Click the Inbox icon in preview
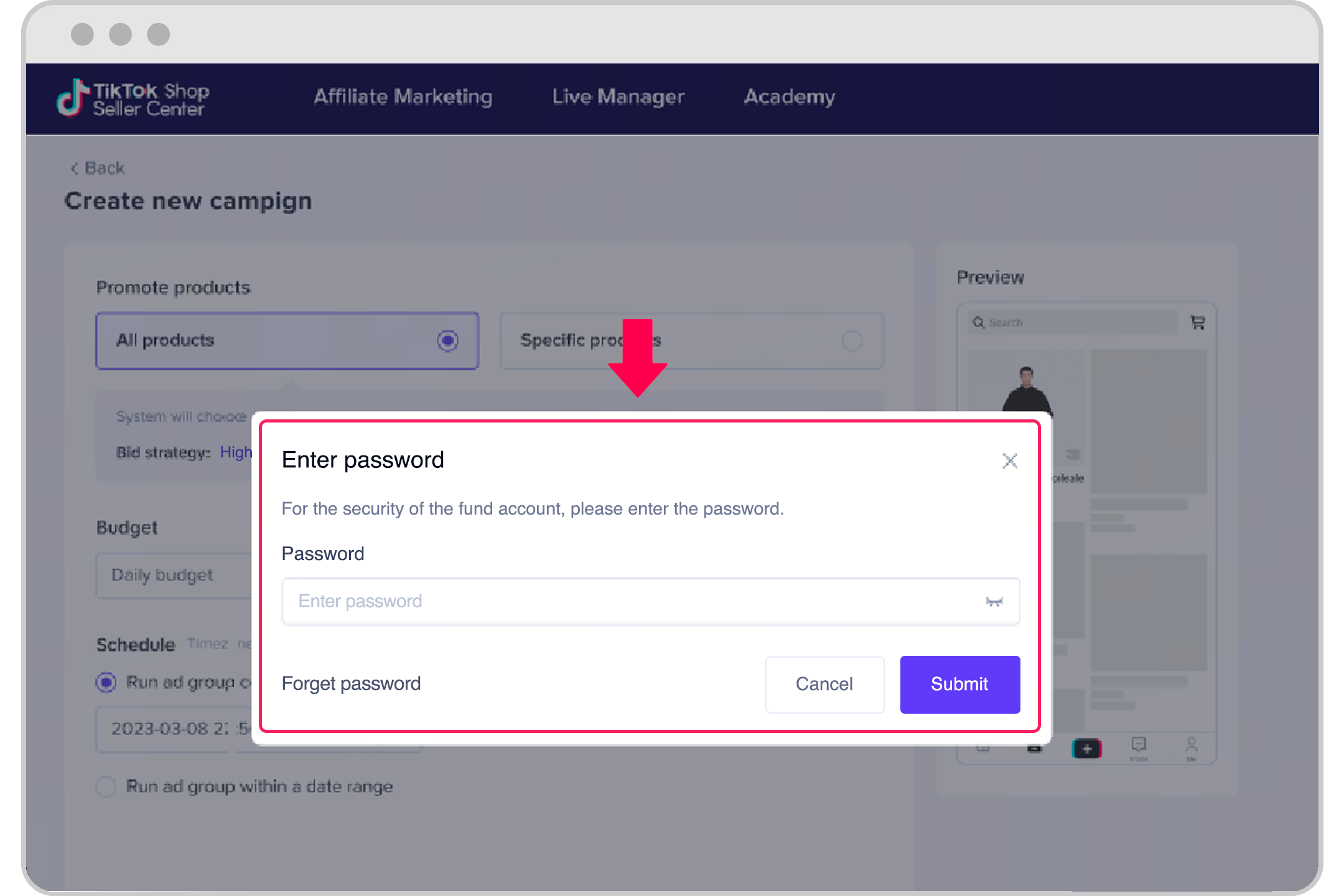Image resolution: width=1344 pixels, height=896 pixels. (1139, 746)
